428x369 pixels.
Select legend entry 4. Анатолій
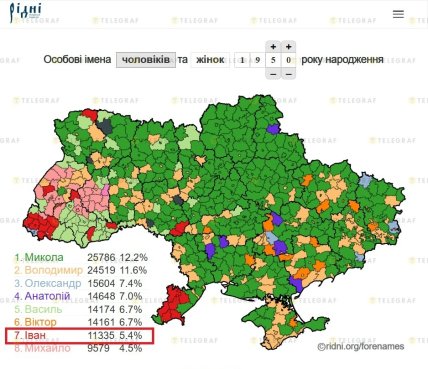pyautogui.click(x=42, y=296)
